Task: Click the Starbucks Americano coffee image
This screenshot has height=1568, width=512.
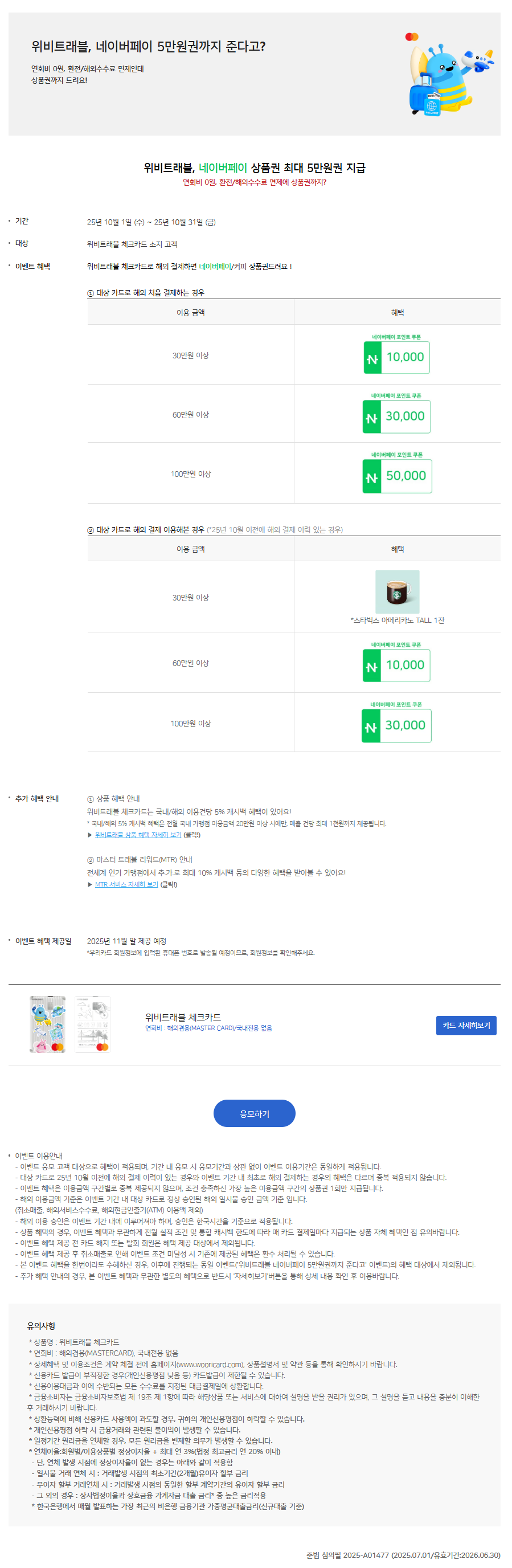Action: [x=397, y=591]
